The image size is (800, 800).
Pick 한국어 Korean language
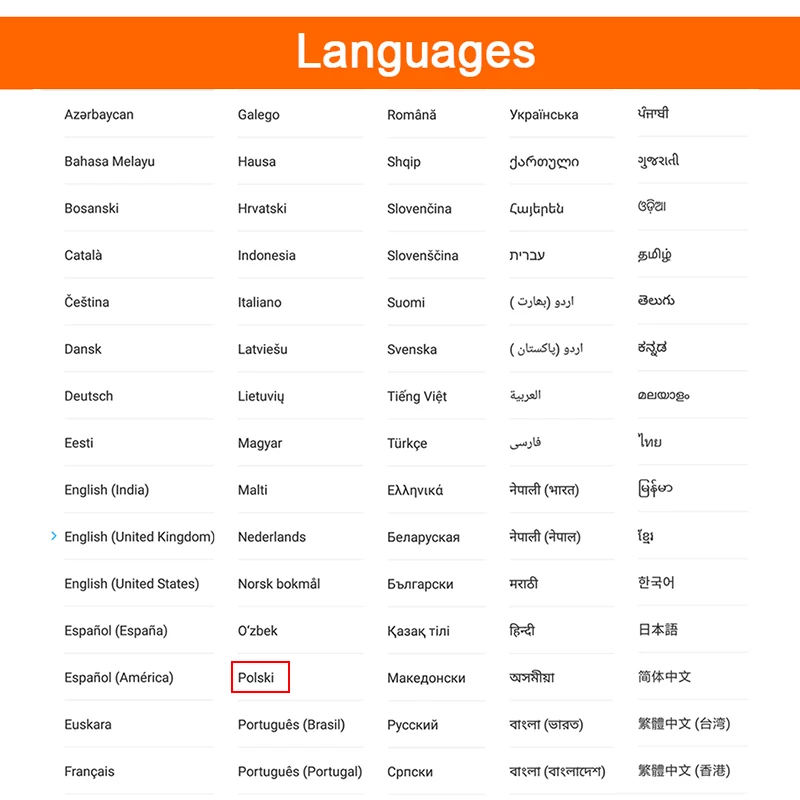pos(656,582)
